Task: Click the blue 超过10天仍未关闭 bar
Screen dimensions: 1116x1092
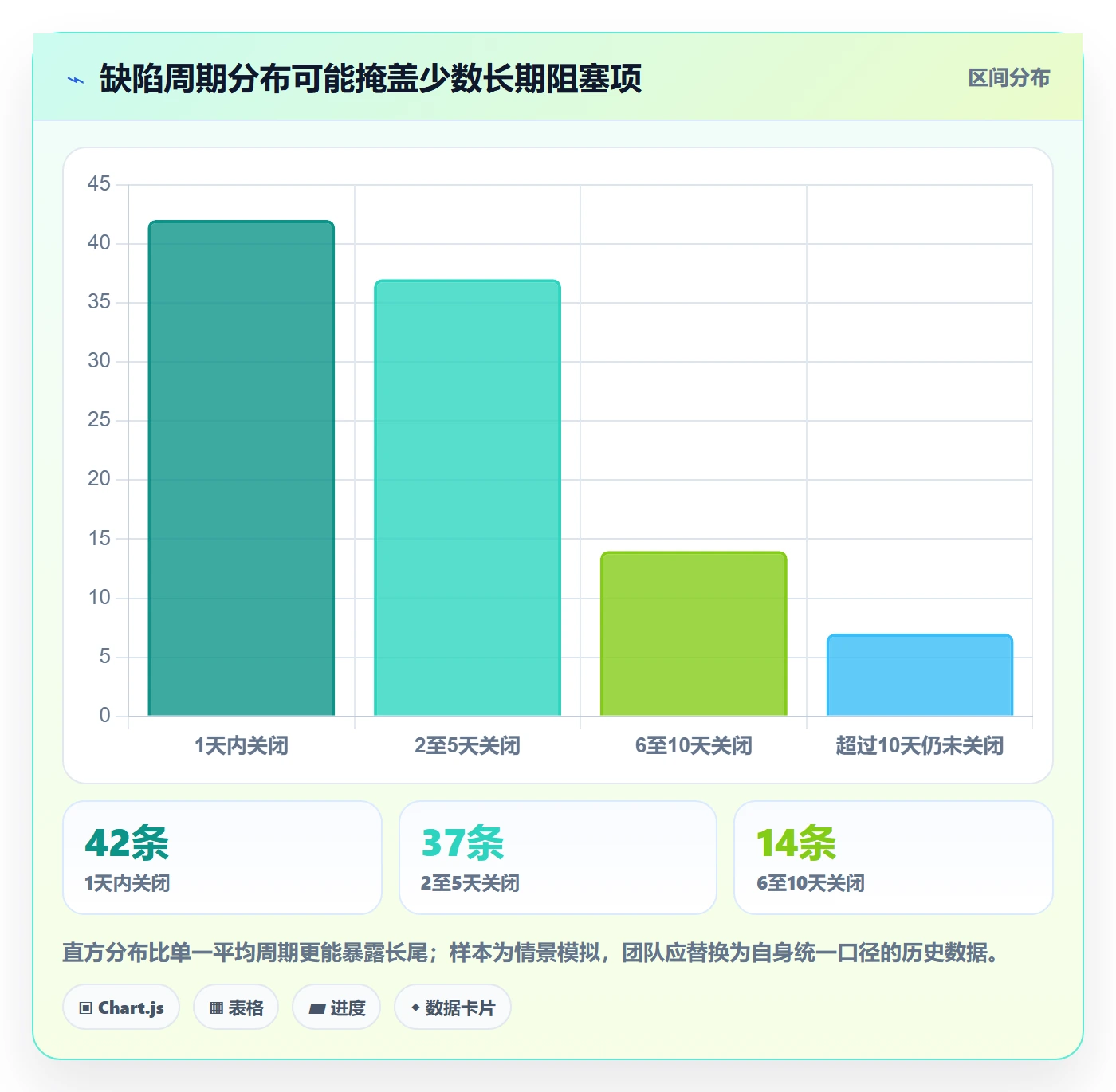Action: tap(920, 675)
